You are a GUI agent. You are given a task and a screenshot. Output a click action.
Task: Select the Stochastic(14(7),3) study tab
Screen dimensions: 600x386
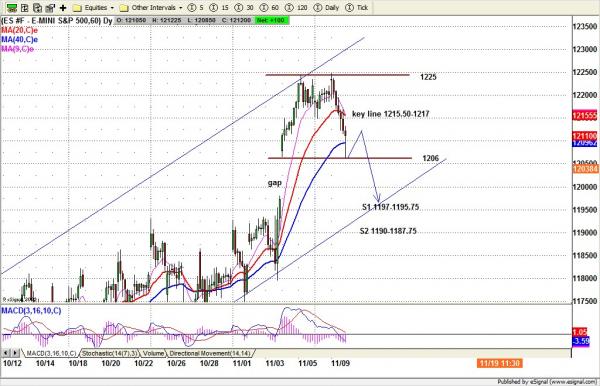pyautogui.click(x=109, y=353)
